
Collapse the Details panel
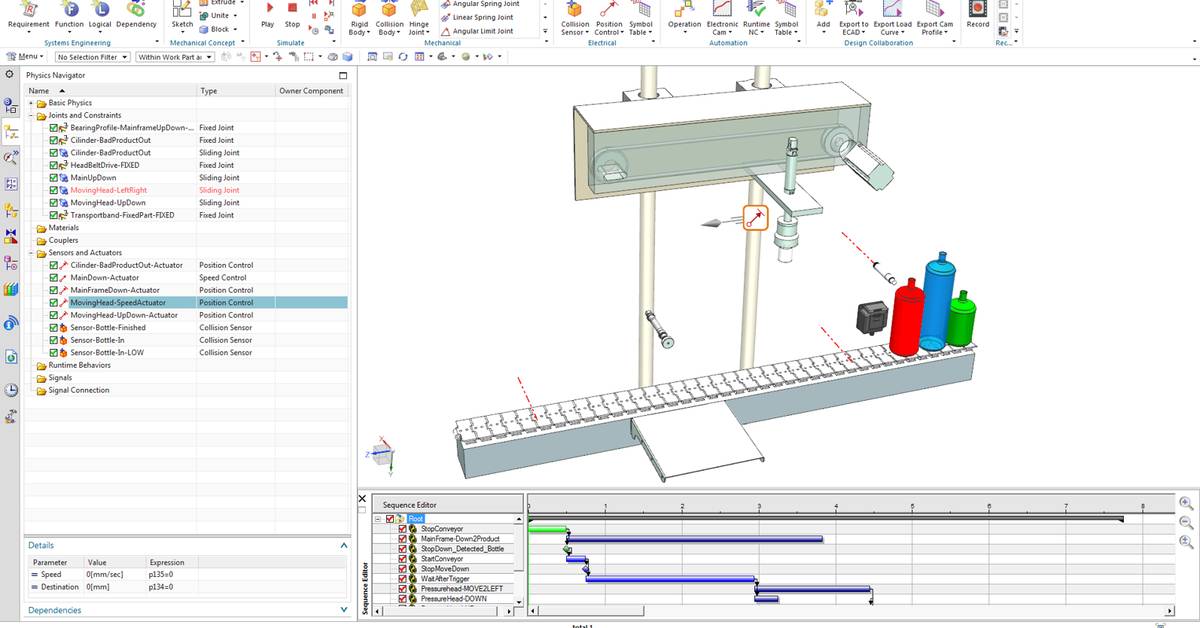(x=343, y=545)
